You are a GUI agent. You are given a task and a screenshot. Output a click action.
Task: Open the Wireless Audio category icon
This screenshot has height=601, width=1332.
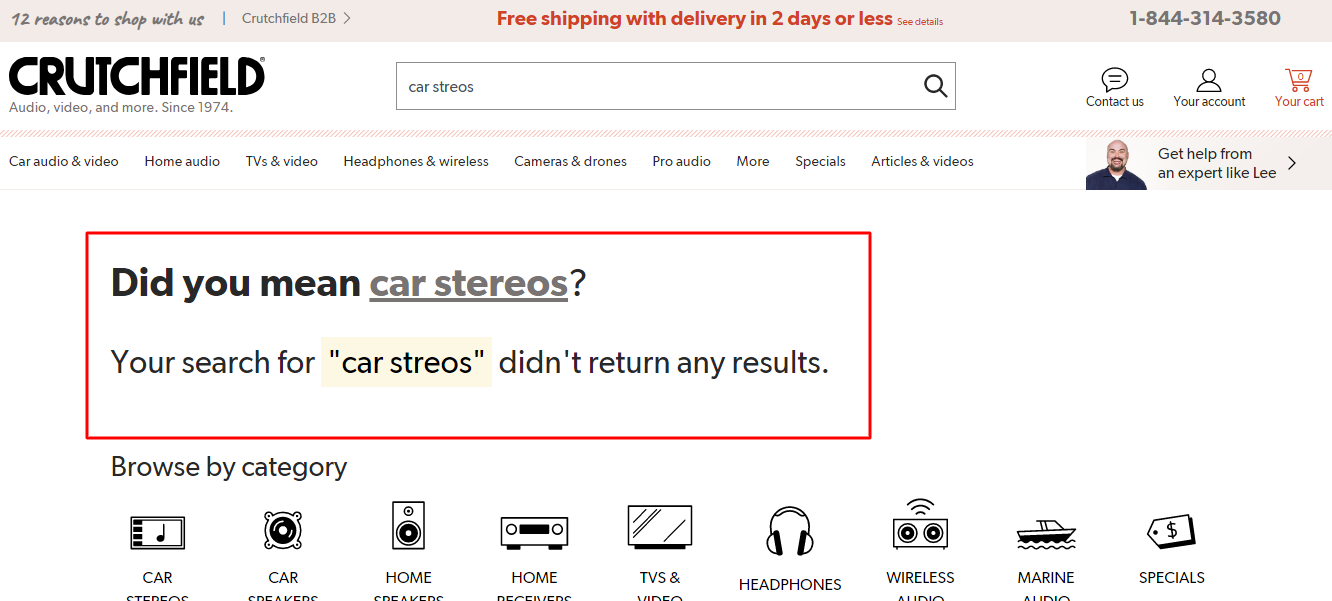920,523
